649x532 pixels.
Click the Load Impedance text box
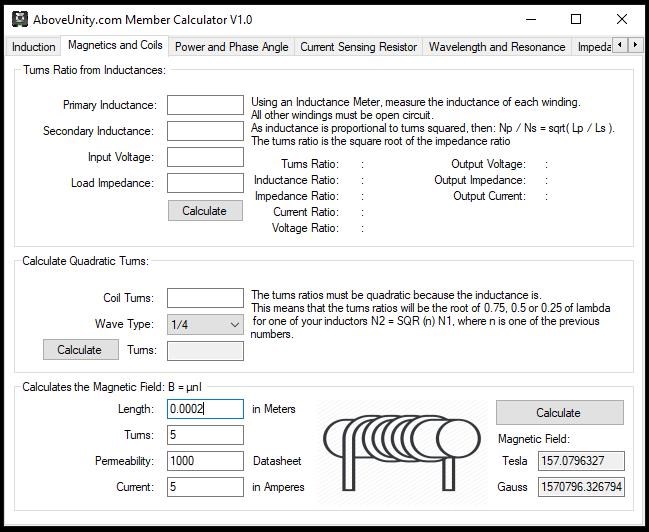tap(205, 183)
